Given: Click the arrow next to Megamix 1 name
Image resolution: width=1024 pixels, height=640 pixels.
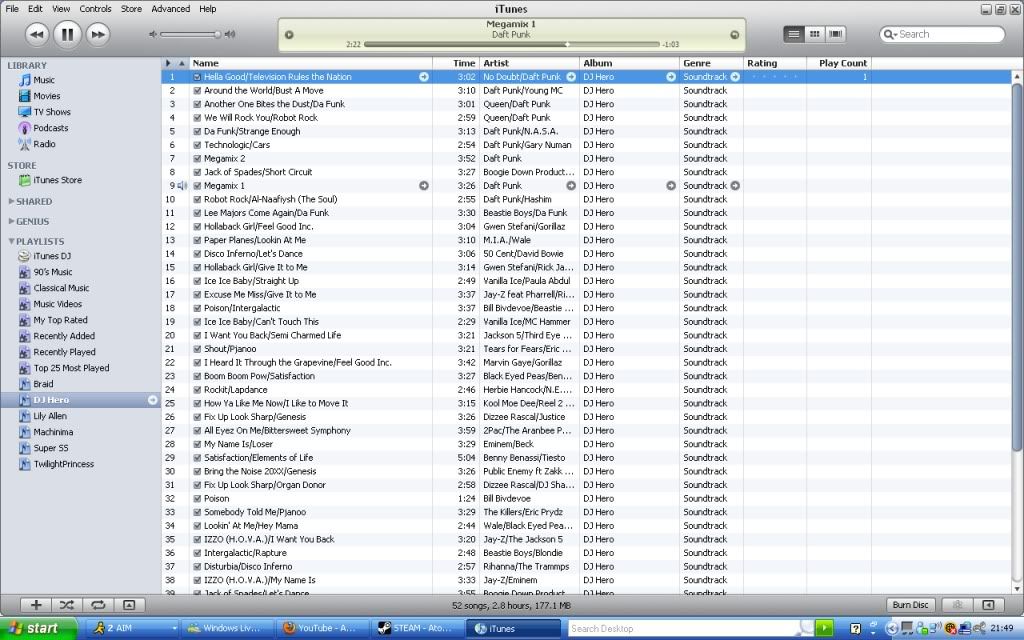Looking at the screenshot, I should click(424, 185).
